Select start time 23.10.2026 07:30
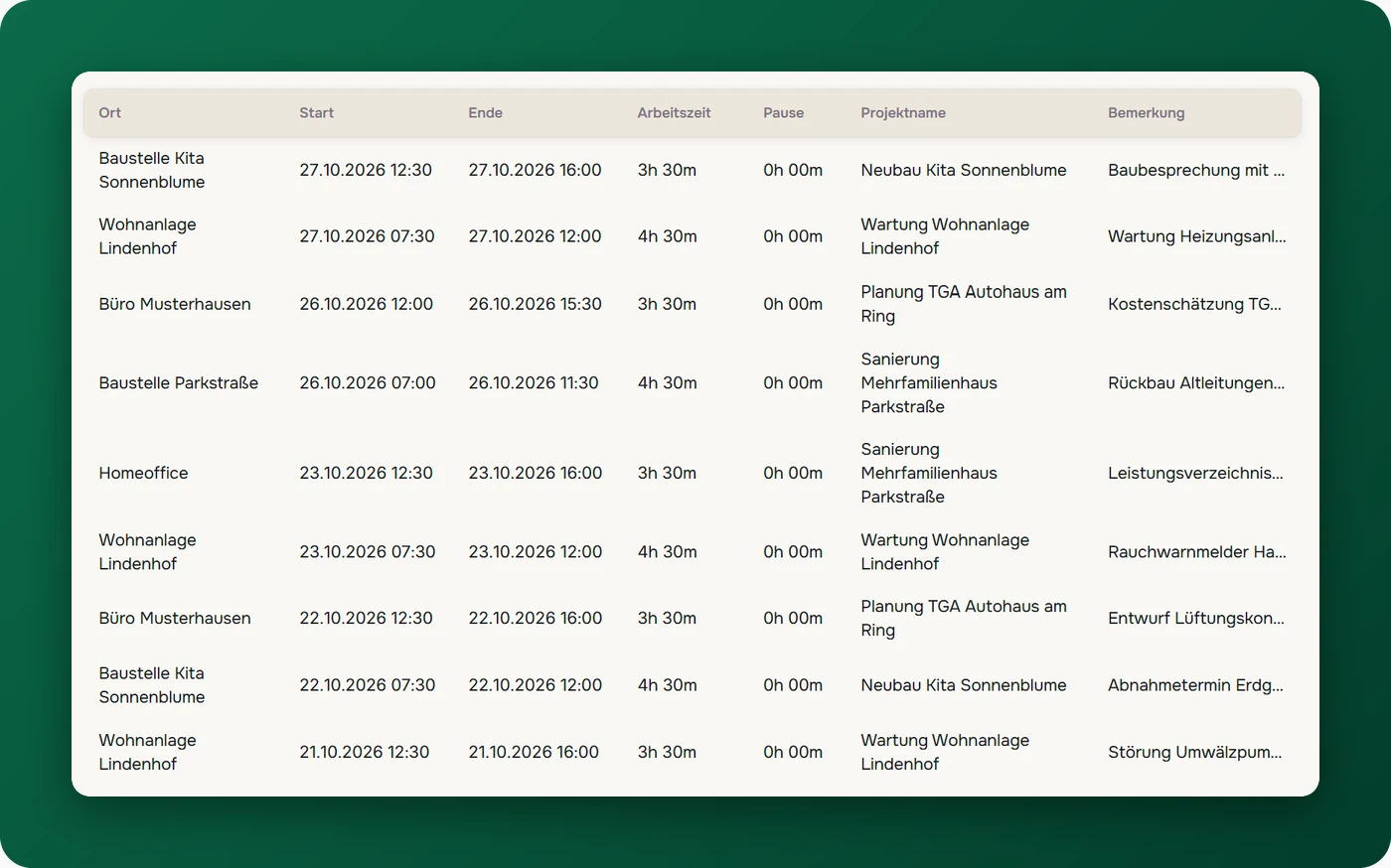Screen dimensions: 1391x868 click(x=367, y=551)
